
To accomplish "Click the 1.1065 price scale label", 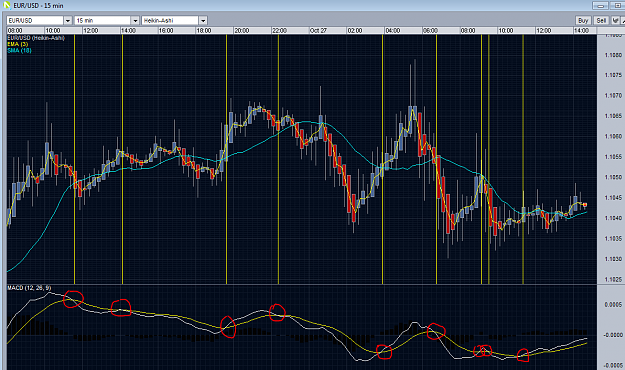I will (x=613, y=116).
